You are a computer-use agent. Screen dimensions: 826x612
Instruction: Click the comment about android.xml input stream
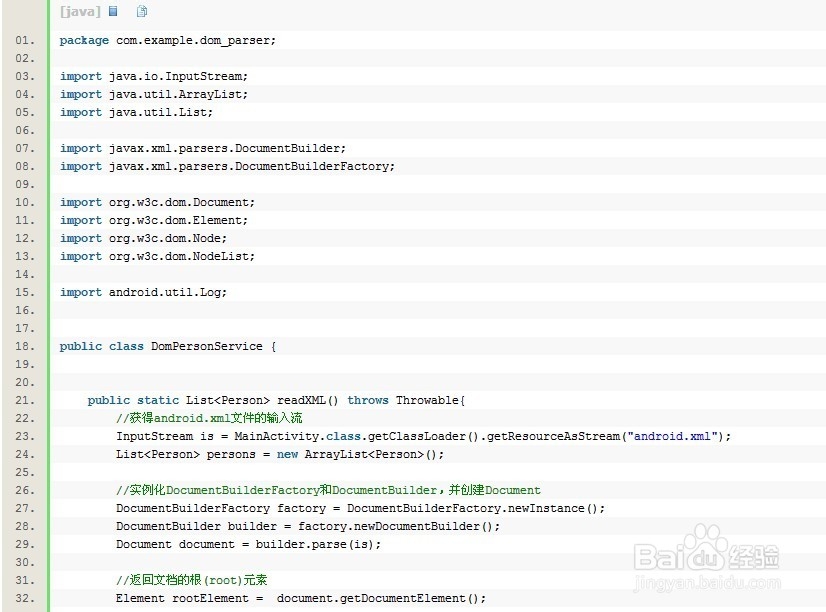coord(209,418)
